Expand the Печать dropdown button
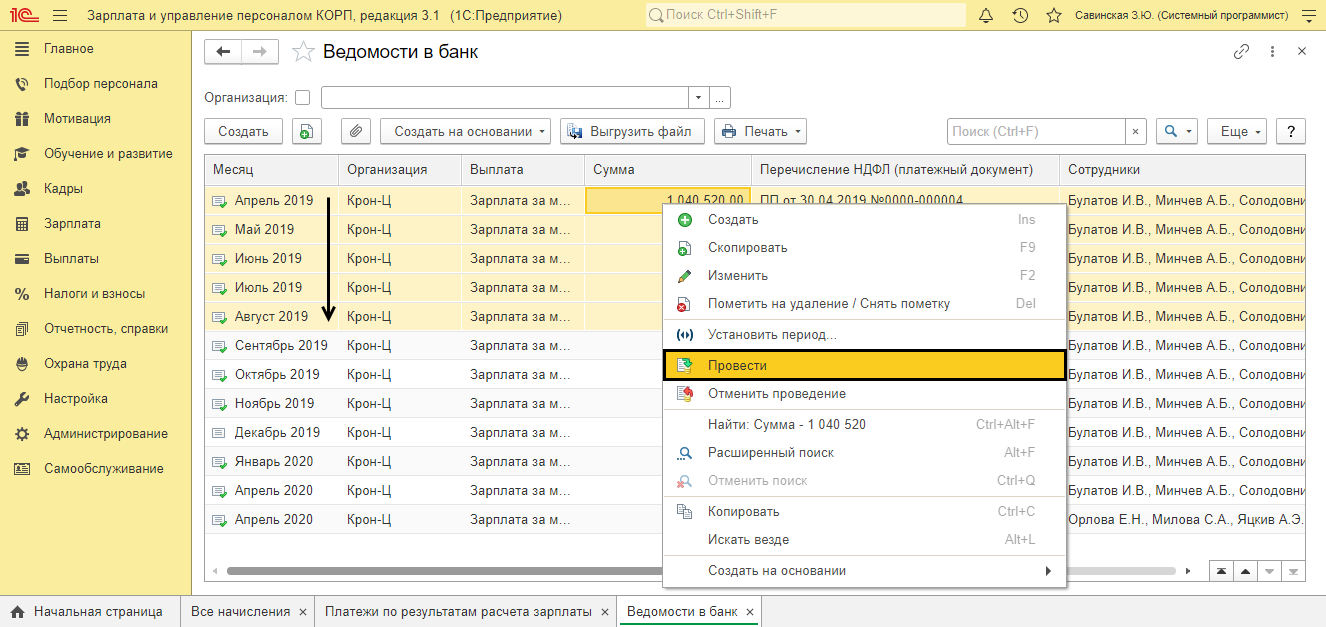The height and width of the screenshot is (627, 1326). 760,131
